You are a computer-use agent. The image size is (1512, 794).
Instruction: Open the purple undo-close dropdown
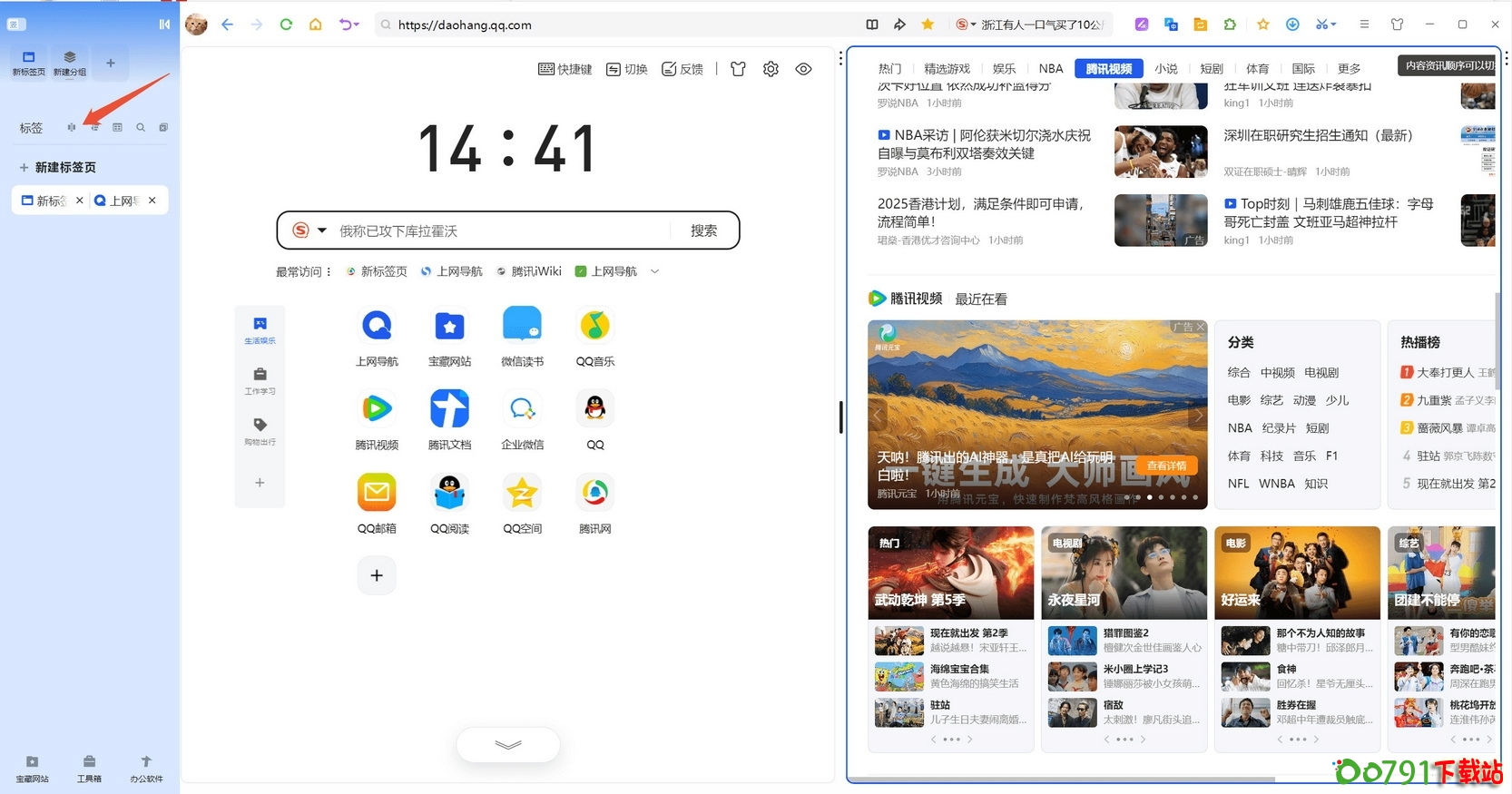click(x=349, y=25)
